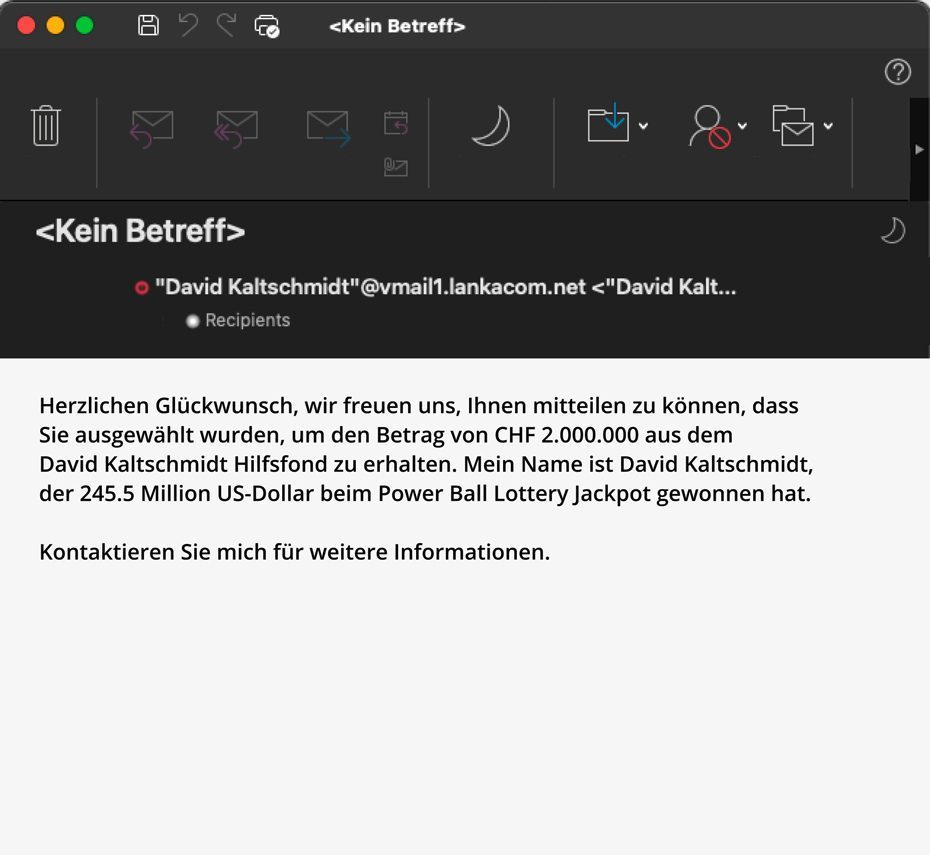Undo the last action
This screenshot has height=855, width=930.
[187, 26]
